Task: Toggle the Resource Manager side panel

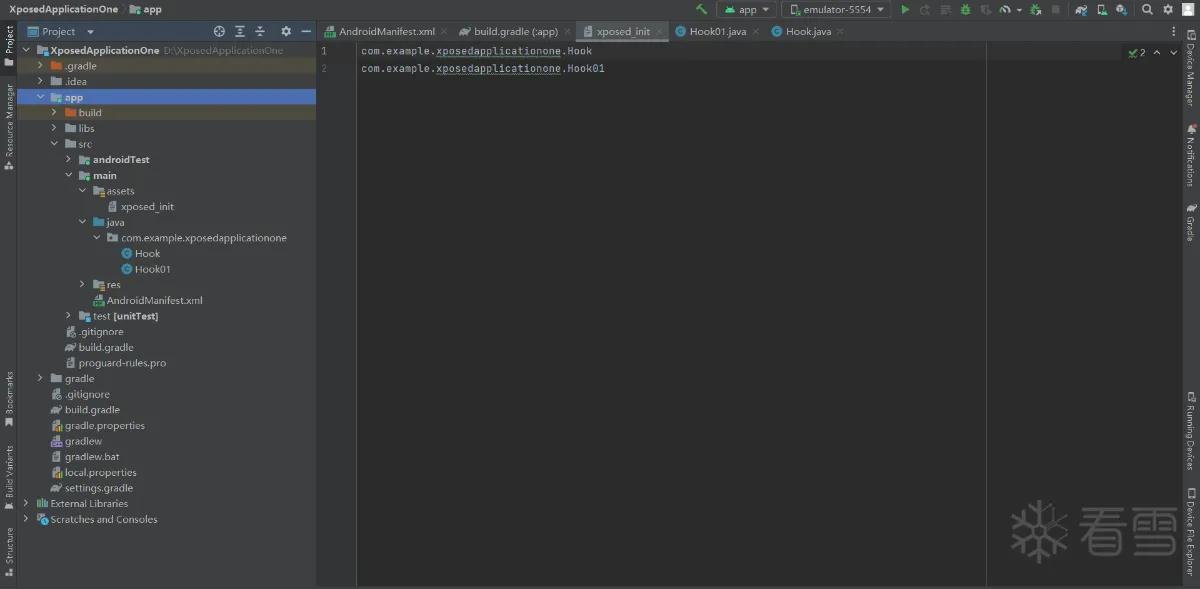Action: (x=9, y=125)
